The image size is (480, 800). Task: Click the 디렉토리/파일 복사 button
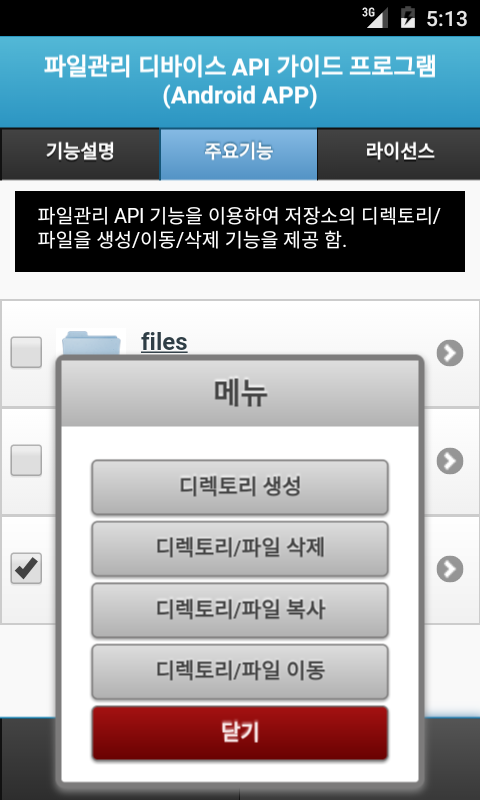pyautogui.click(x=240, y=610)
